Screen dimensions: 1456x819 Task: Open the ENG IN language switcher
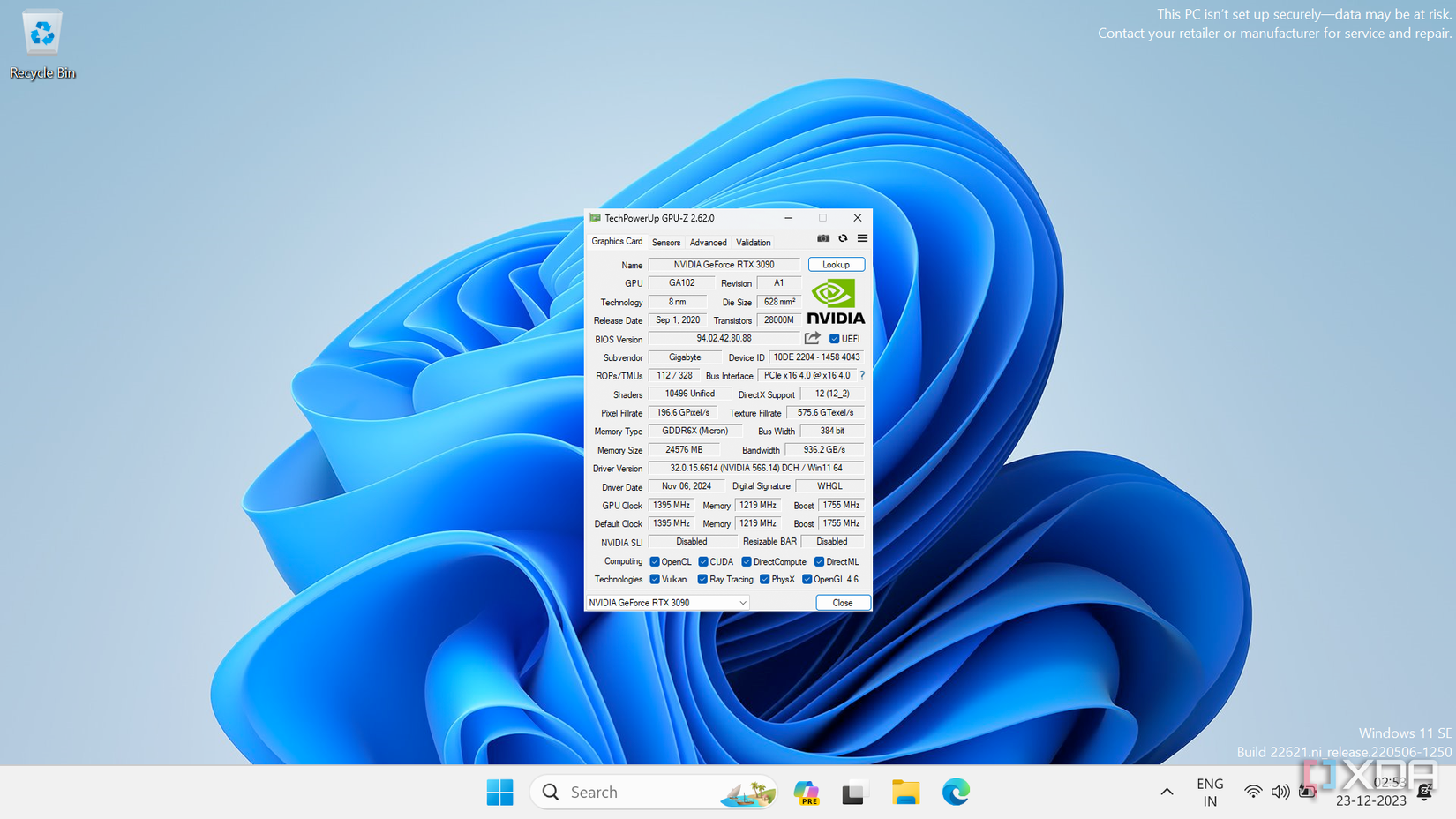(1210, 792)
